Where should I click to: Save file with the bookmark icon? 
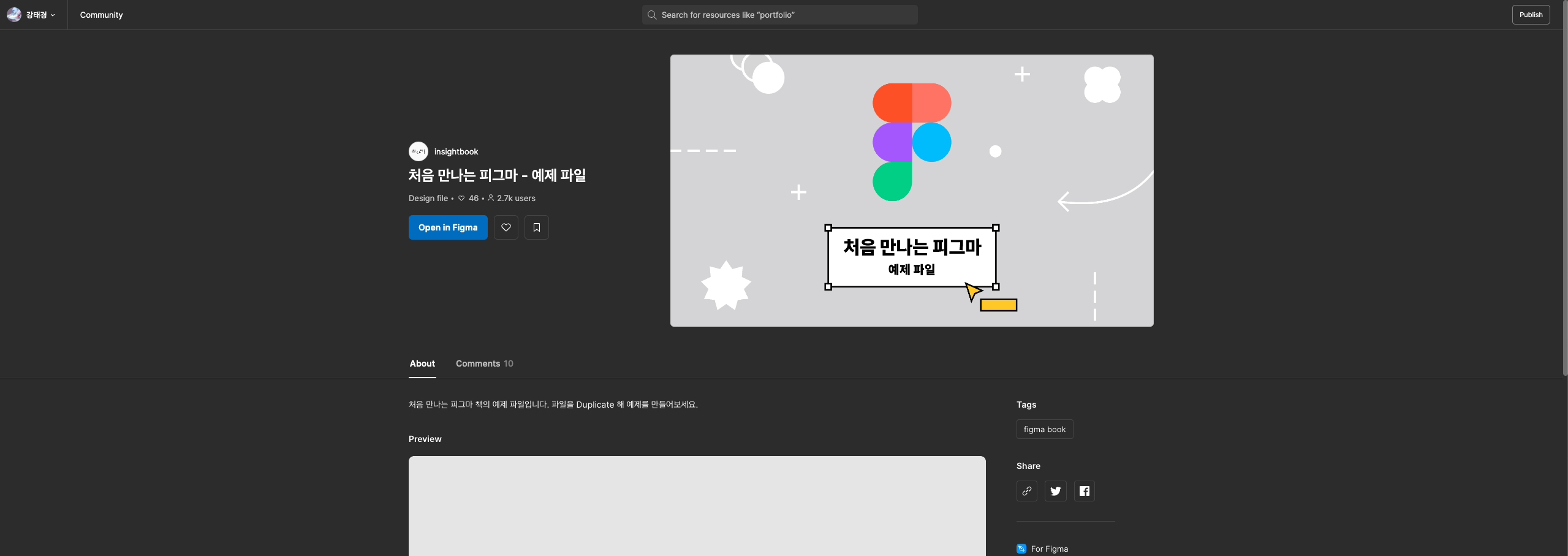pos(536,227)
